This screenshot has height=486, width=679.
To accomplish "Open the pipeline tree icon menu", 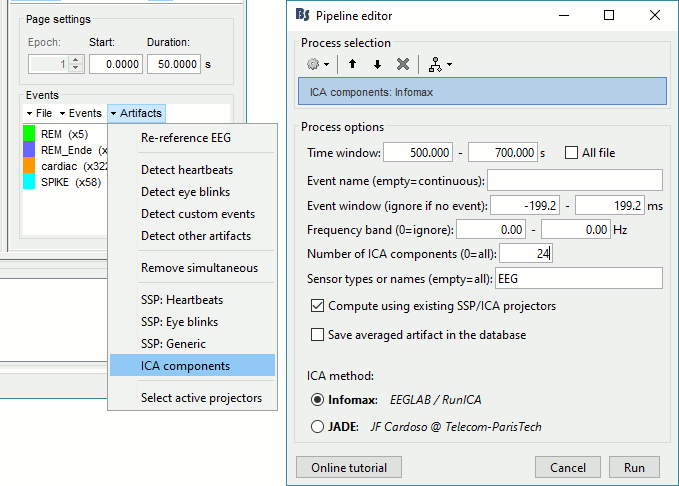I will tap(439, 64).
